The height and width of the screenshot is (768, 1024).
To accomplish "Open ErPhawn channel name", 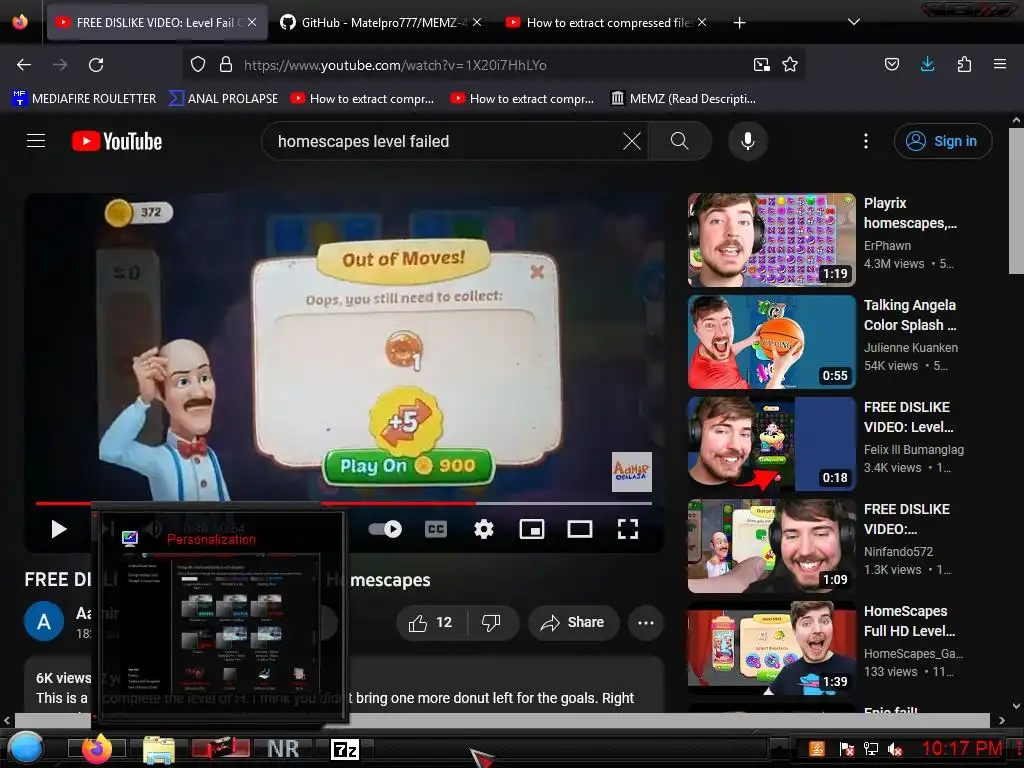I will tap(887, 246).
